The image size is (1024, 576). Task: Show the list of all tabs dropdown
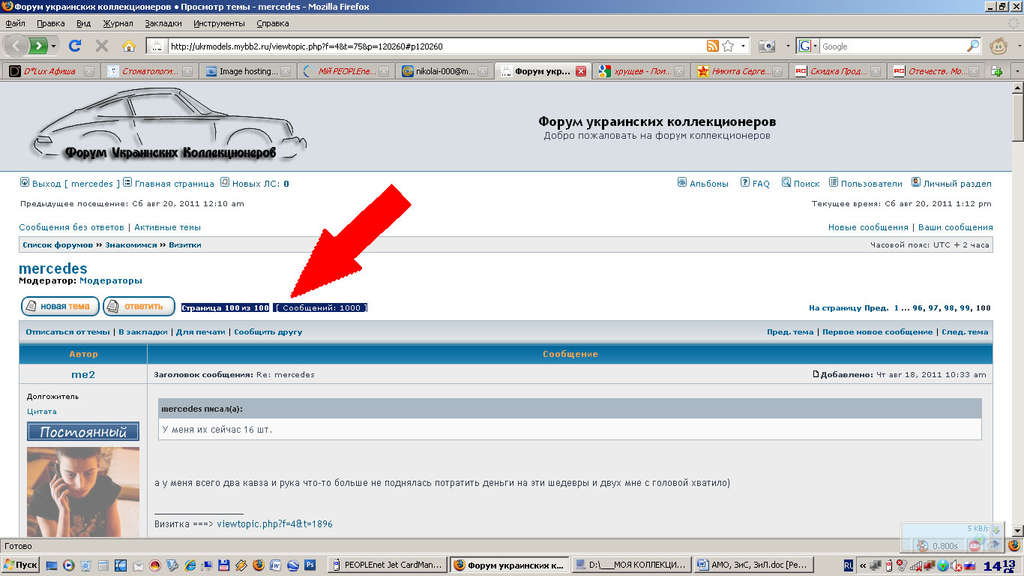1017,71
